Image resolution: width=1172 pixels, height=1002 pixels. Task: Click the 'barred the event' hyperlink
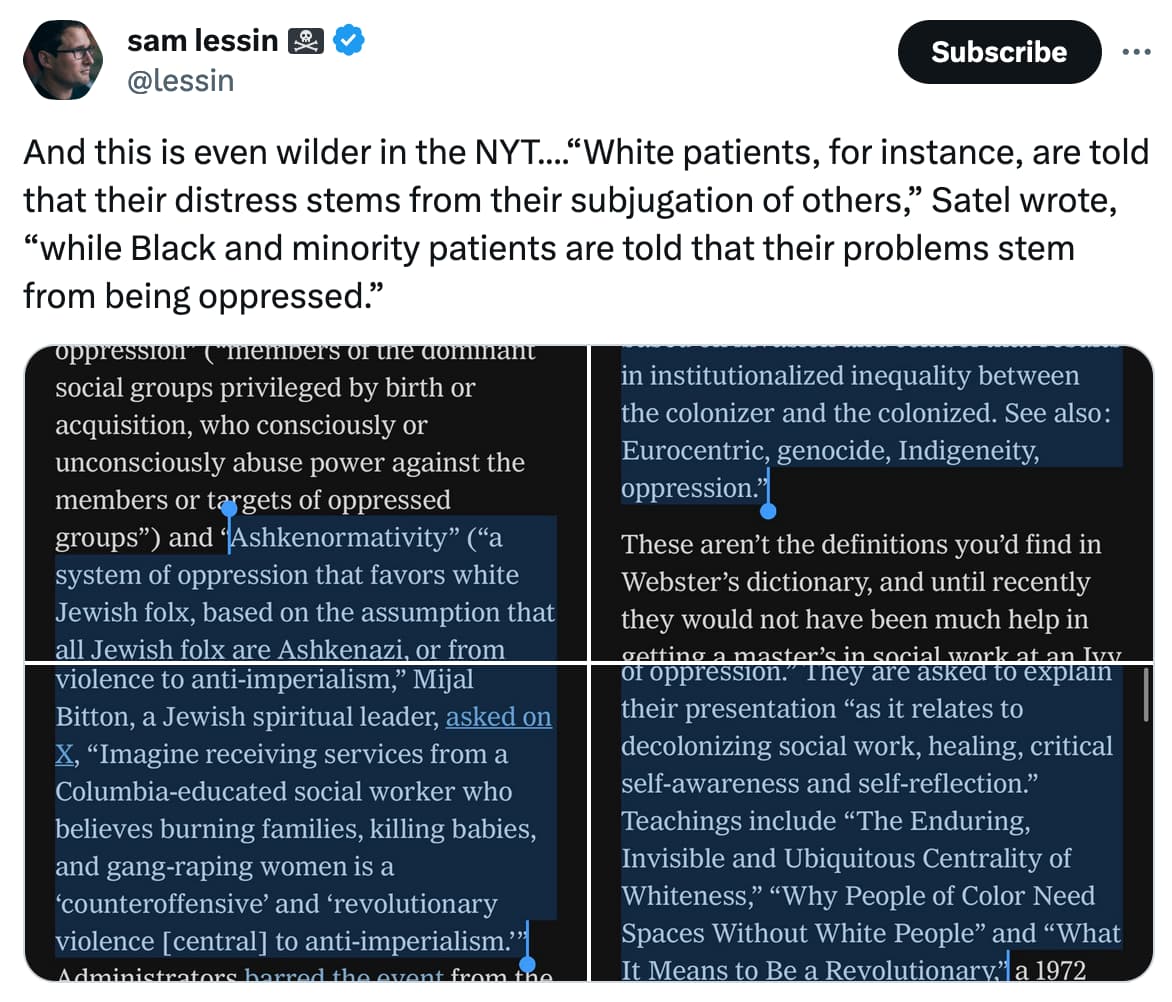click(x=344, y=975)
